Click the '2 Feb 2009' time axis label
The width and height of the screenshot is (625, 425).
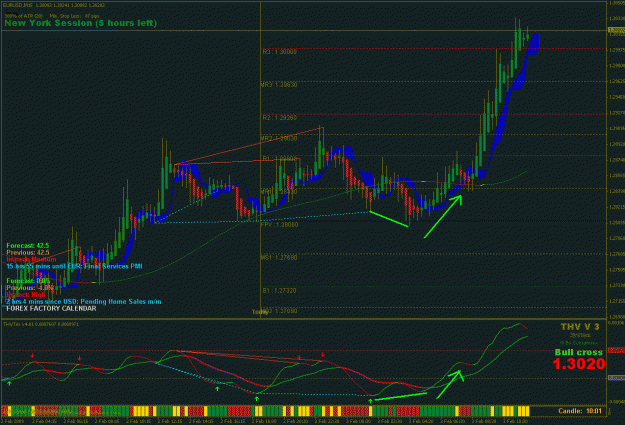12,421
